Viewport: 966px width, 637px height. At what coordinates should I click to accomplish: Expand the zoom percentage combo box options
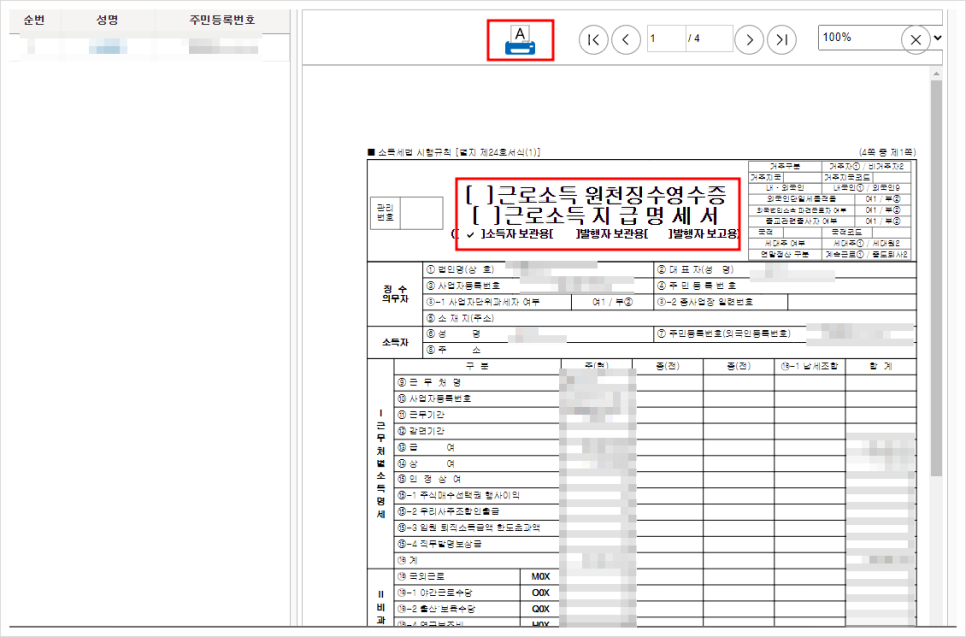point(936,39)
